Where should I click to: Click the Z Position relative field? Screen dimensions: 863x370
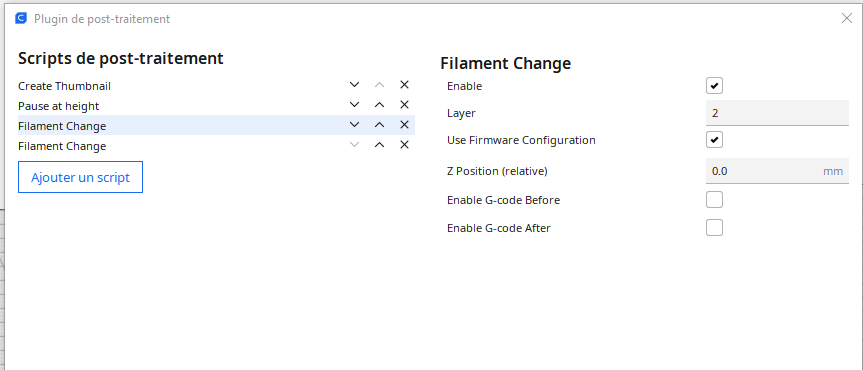(x=777, y=171)
